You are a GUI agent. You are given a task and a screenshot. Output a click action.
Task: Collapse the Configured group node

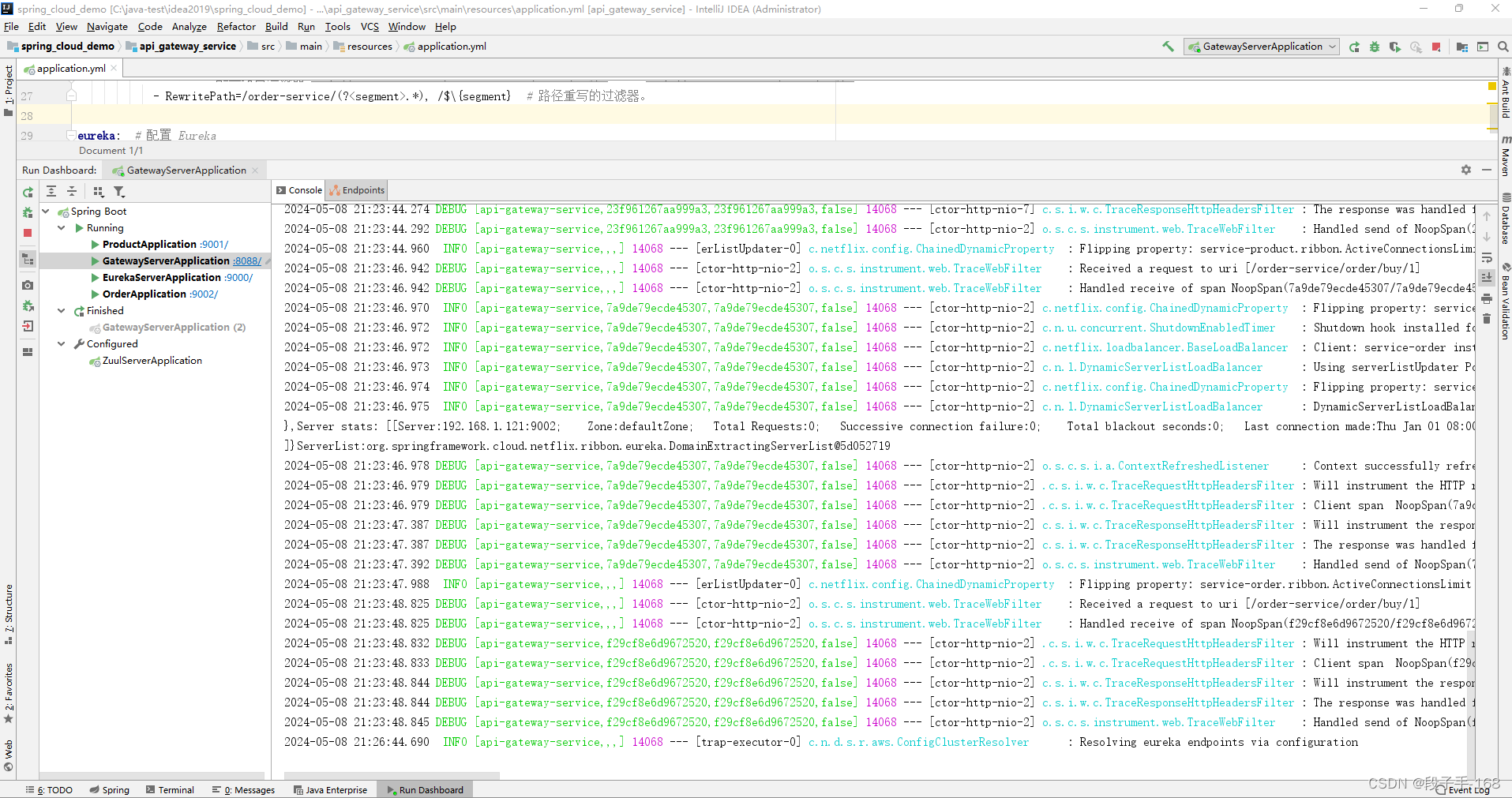62,343
